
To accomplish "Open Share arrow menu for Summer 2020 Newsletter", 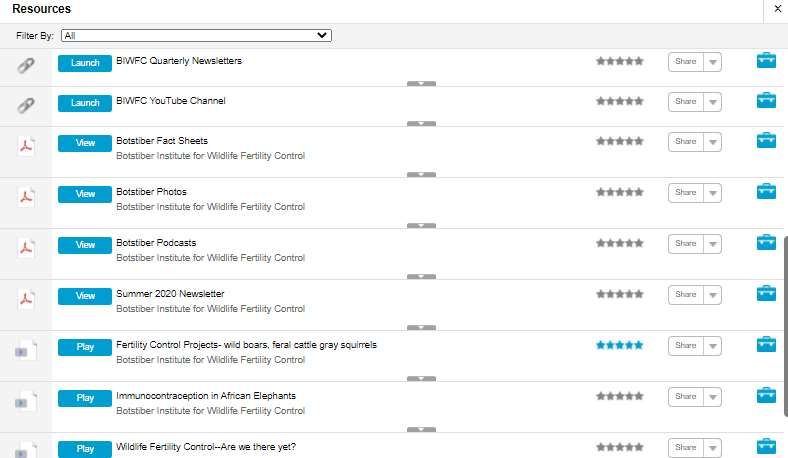I will tap(713, 295).
